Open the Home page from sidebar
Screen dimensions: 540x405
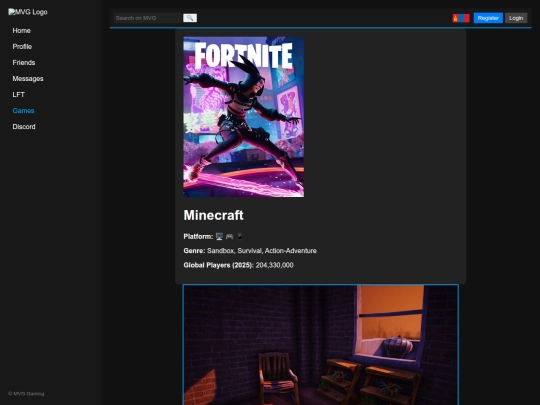point(22,31)
